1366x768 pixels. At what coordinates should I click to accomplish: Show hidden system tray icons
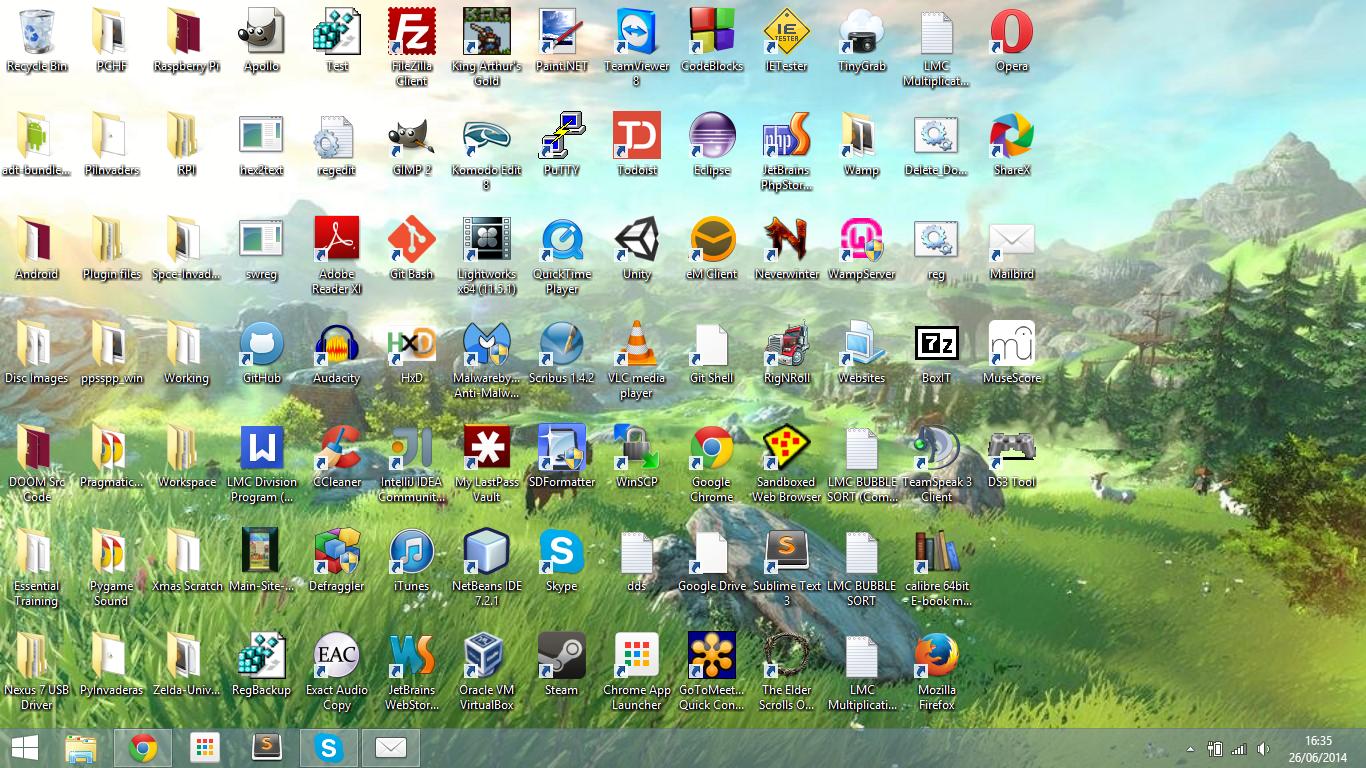[1190, 748]
